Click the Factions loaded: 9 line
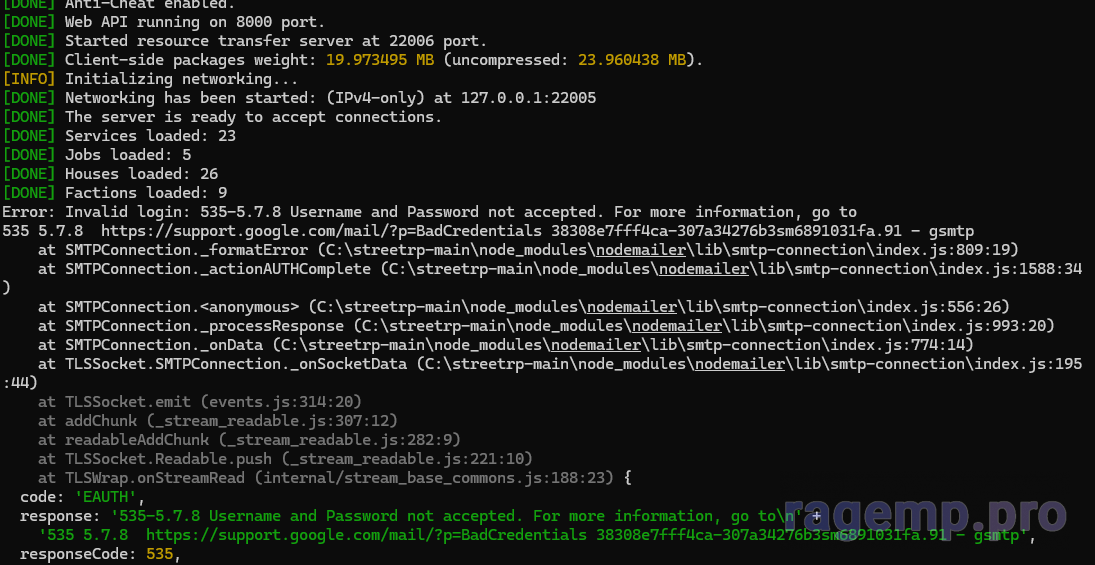The width and height of the screenshot is (1095, 565). pyautogui.click(x=115, y=192)
